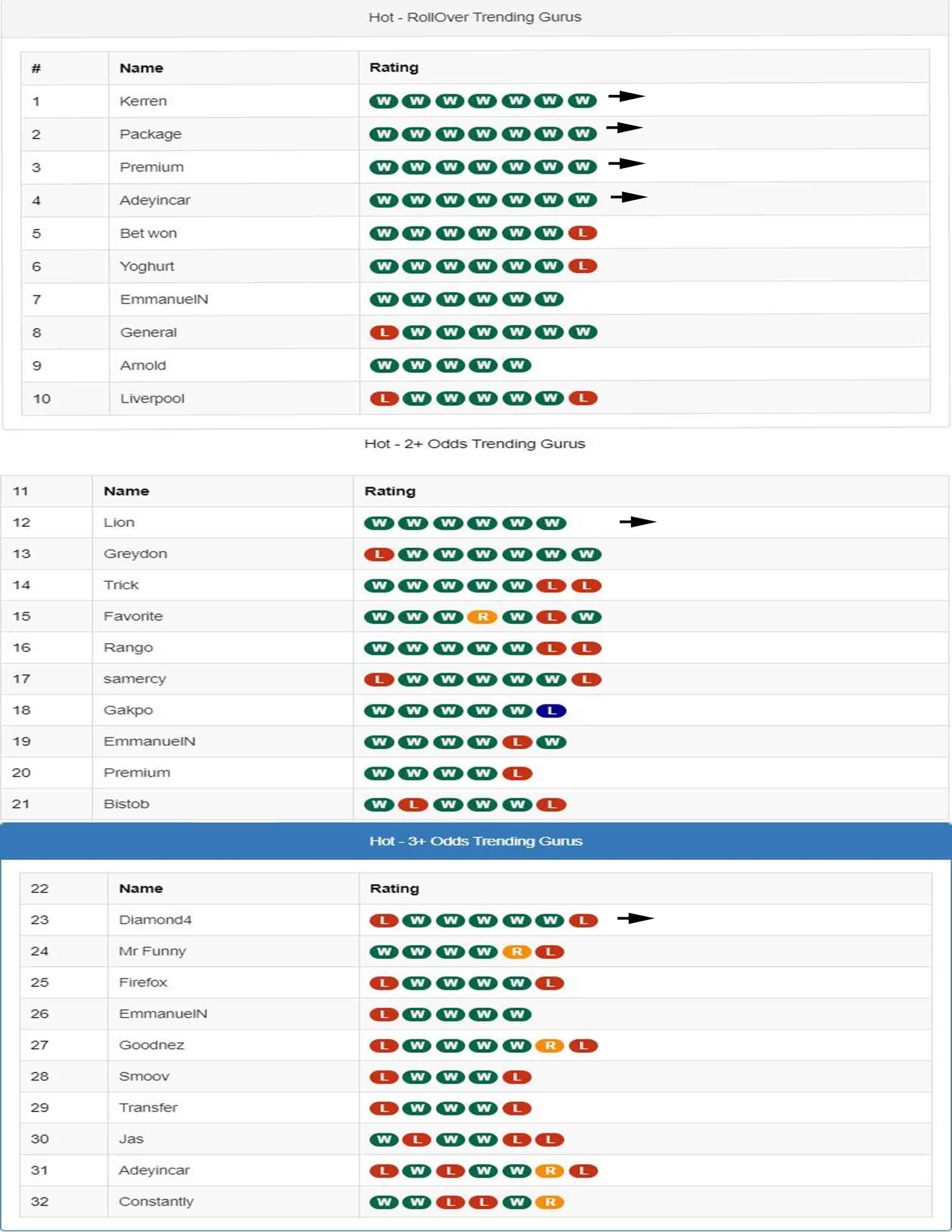Select the L badge at end of Bet won row

(x=583, y=233)
